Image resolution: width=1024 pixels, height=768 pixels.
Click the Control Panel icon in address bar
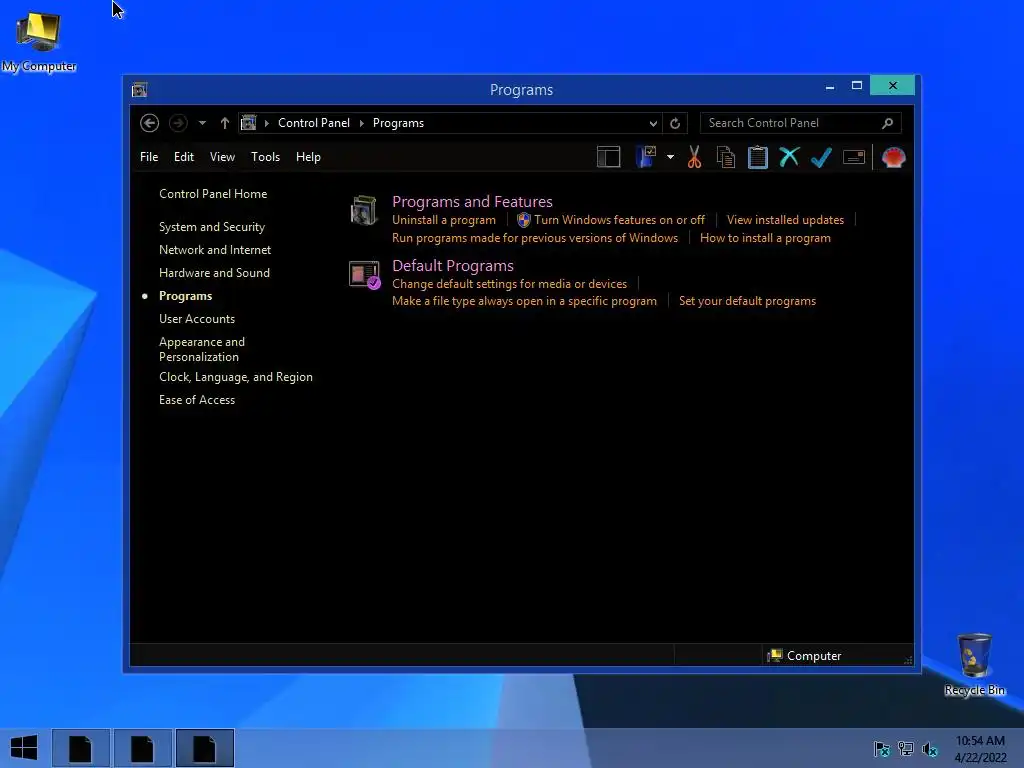point(248,123)
